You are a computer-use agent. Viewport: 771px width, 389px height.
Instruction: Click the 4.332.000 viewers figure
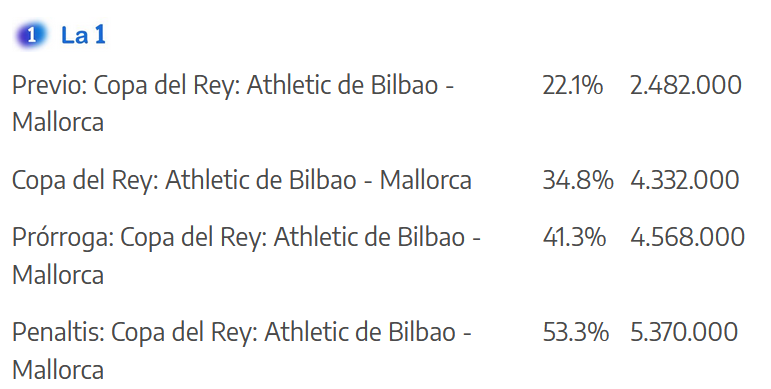[684, 180]
